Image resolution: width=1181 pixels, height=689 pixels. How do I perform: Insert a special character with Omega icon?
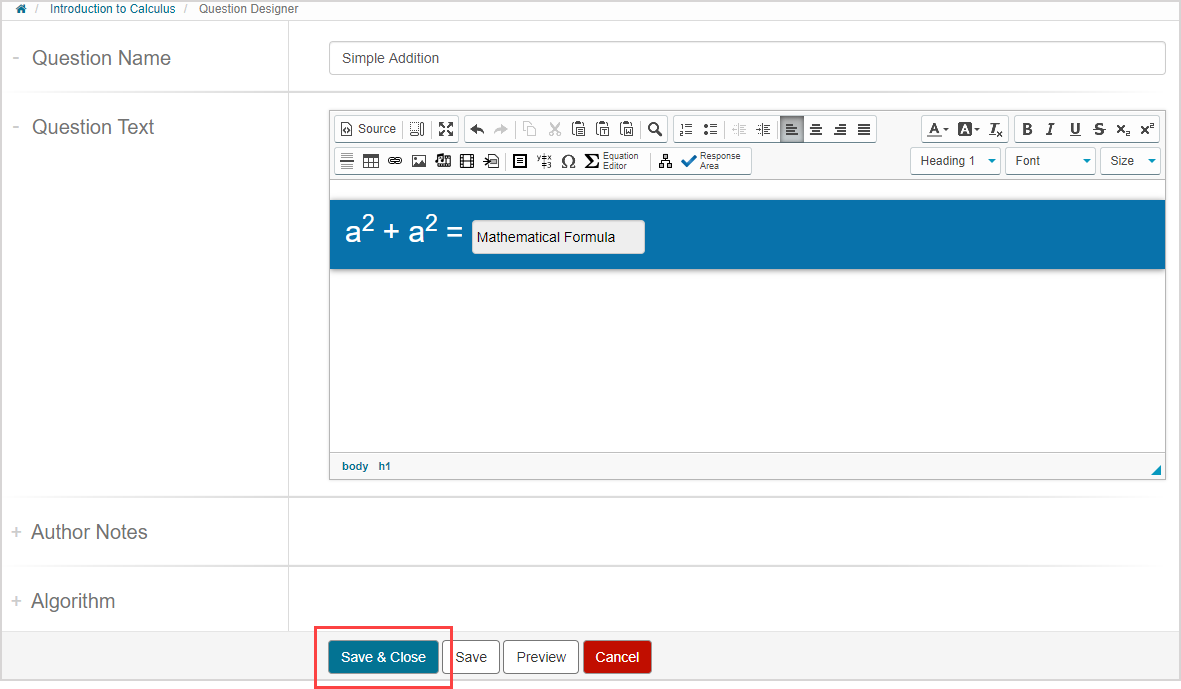(x=568, y=161)
